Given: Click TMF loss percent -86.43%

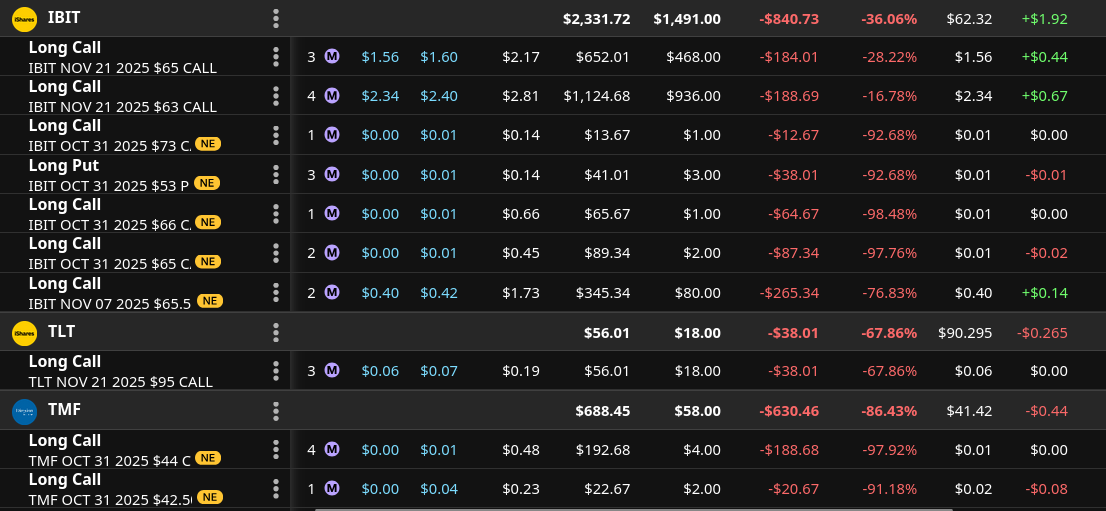Looking at the screenshot, I should pos(889,411).
